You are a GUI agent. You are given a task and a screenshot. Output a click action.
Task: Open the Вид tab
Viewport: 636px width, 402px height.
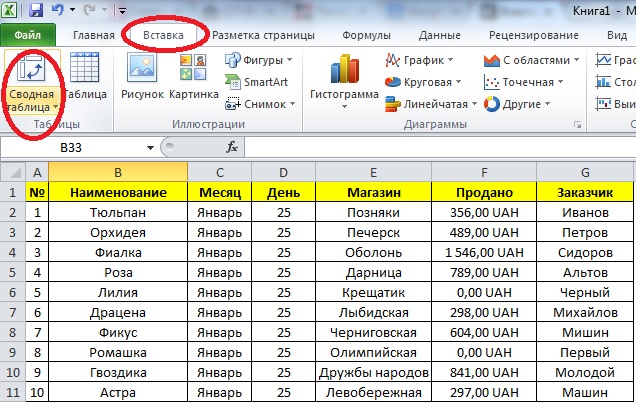617,35
